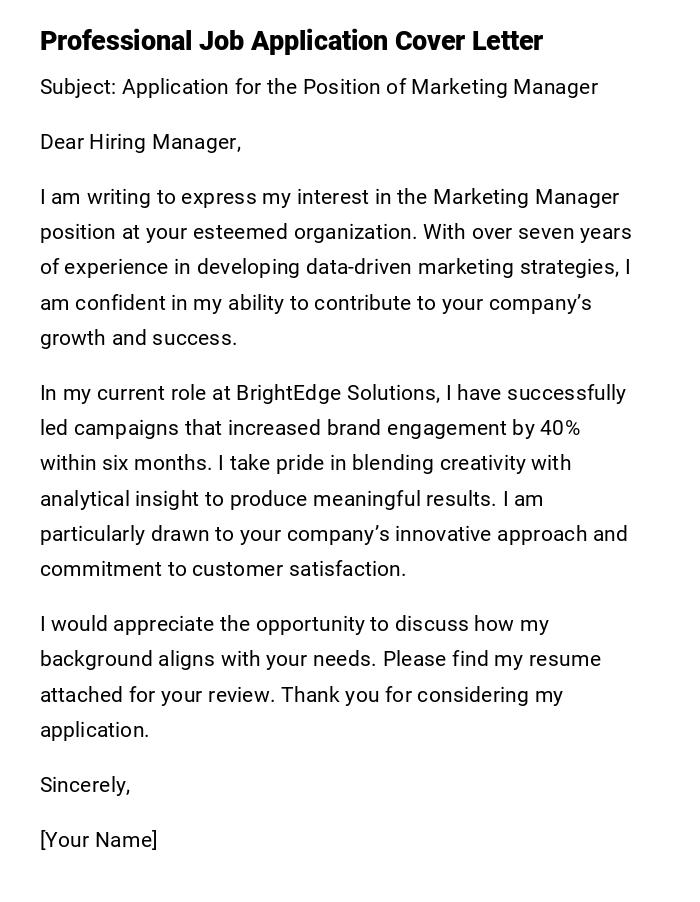This screenshot has width=700, height=902.
Task: Click the line starting "I am writing to express"
Action: tap(329, 197)
